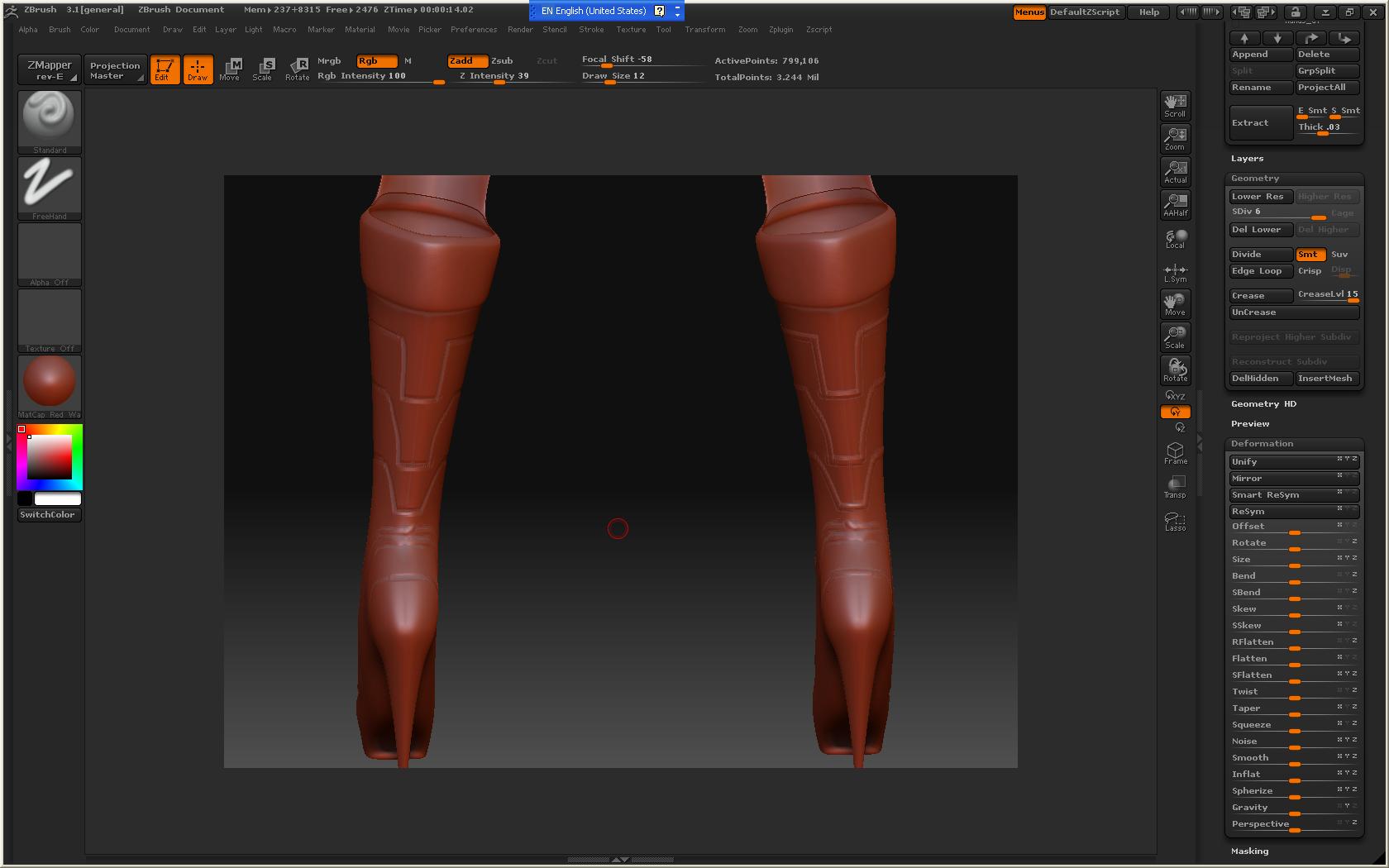This screenshot has width=1389, height=868.
Task: Click the Frame icon in right shelf
Action: [x=1175, y=453]
